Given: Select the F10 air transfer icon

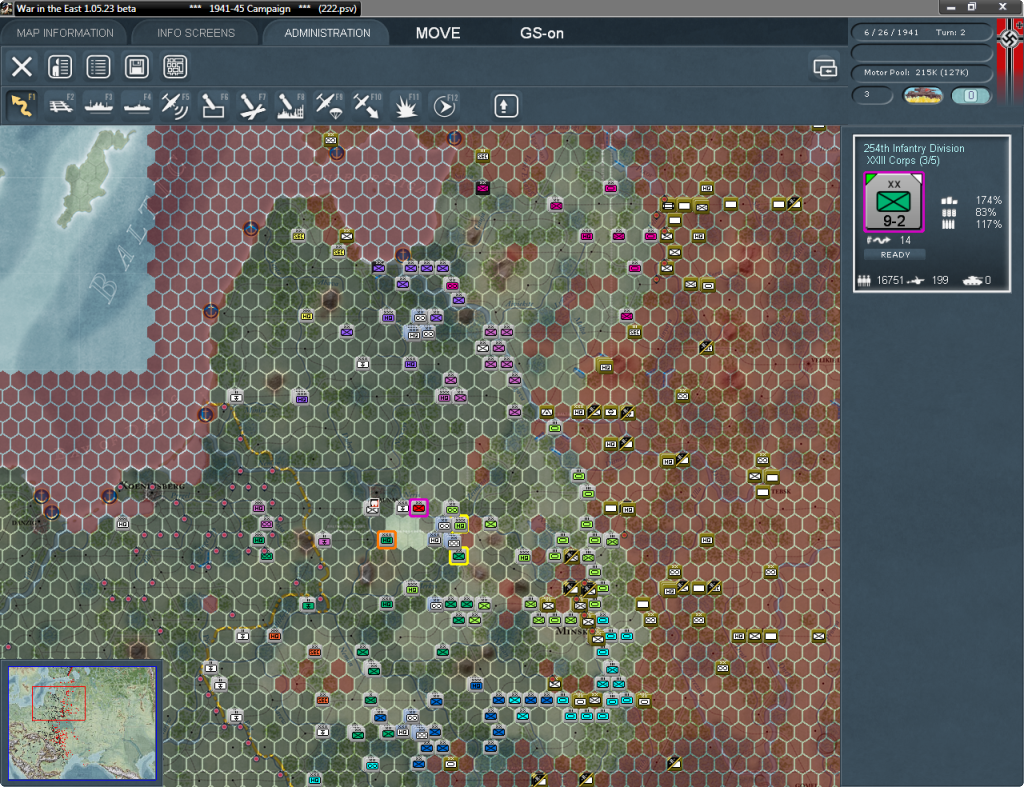Looking at the screenshot, I should click(367, 106).
